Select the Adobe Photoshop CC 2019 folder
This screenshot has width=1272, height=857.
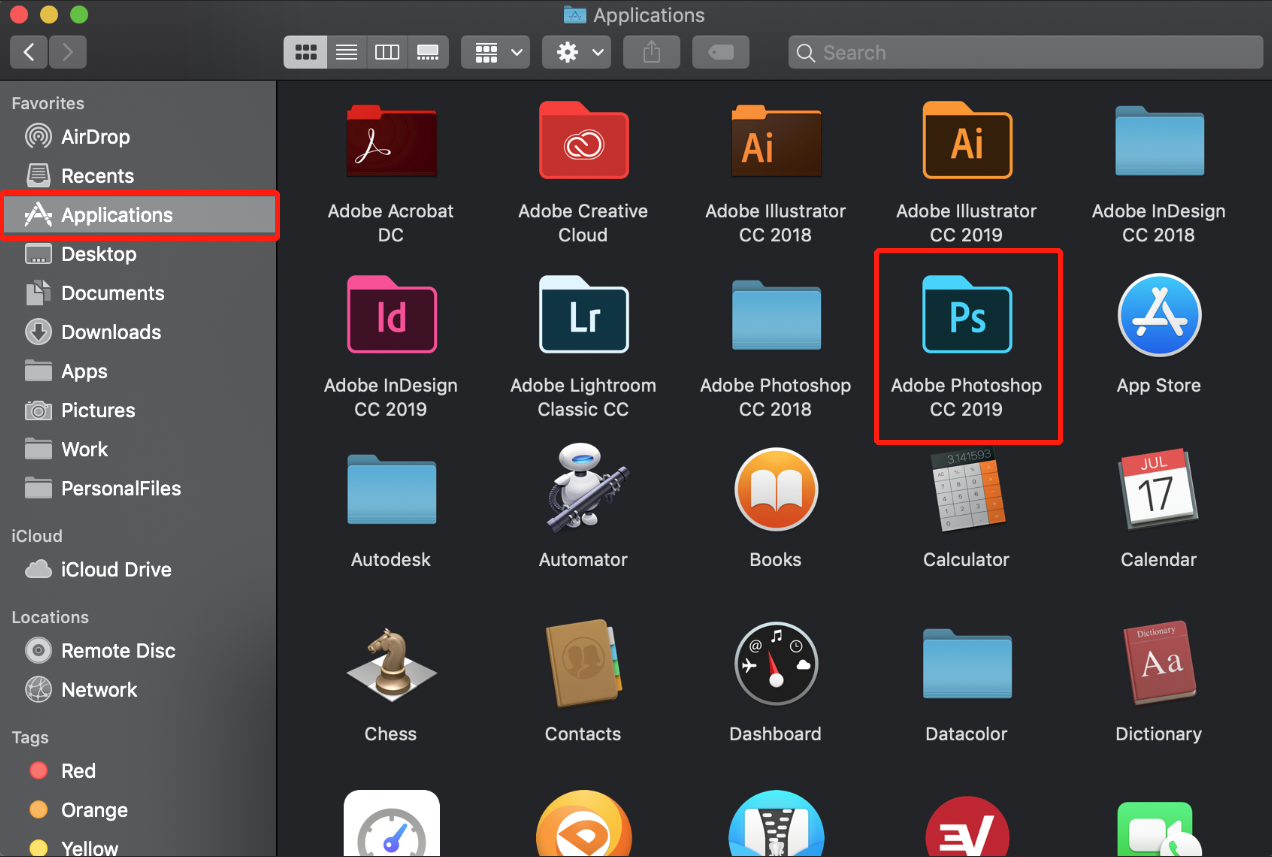click(x=967, y=316)
